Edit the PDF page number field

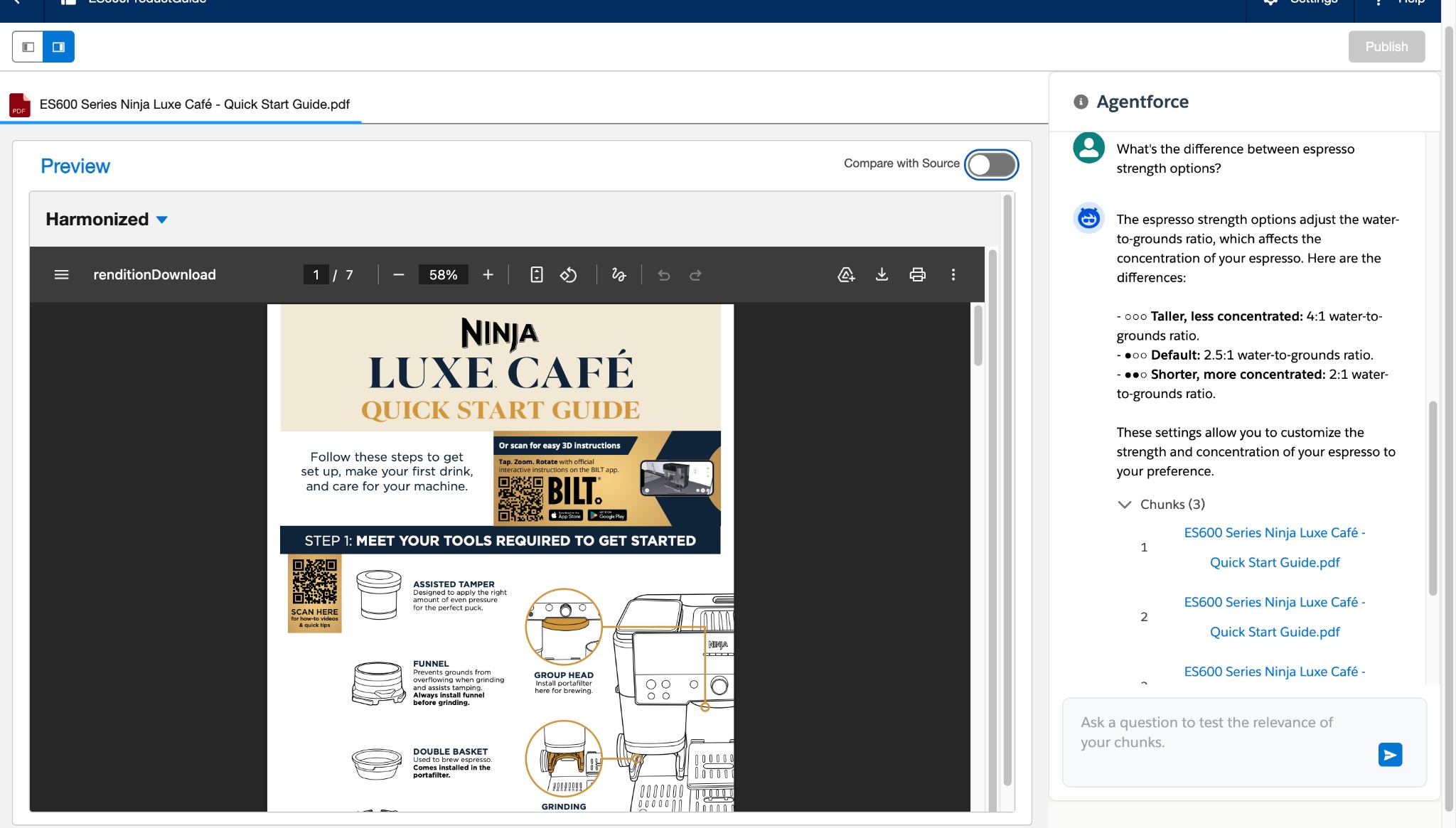click(316, 274)
